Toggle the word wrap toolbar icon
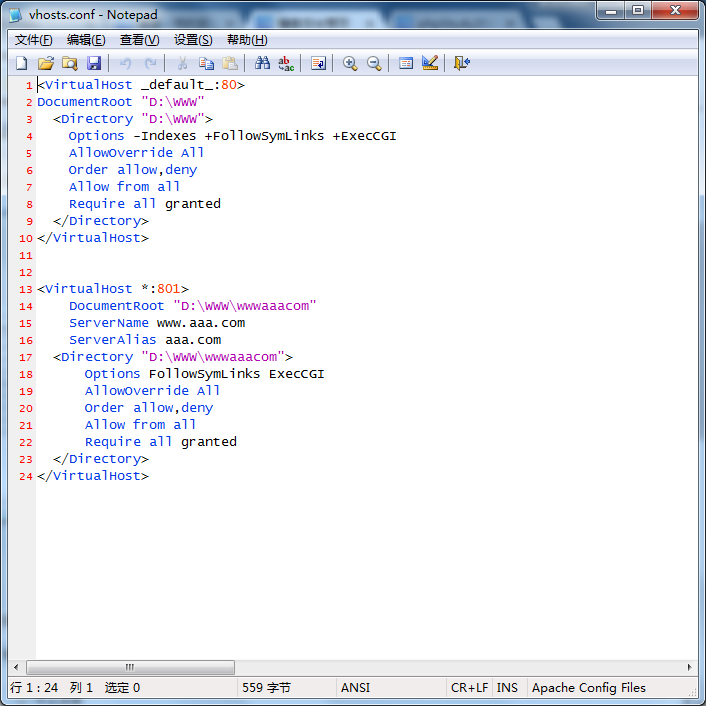 pos(318,63)
